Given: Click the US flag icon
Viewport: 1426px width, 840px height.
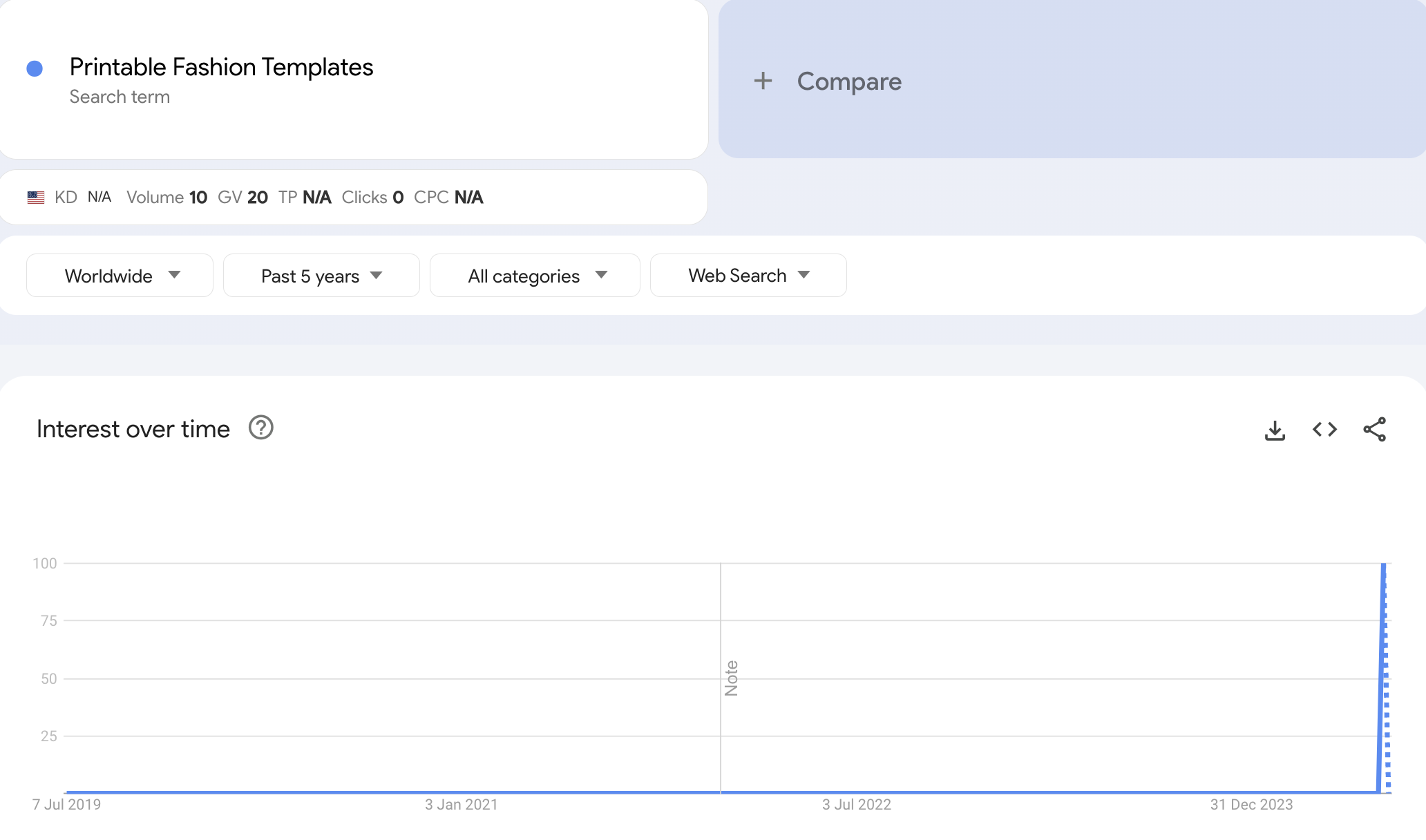Looking at the screenshot, I should coord(36,198).
